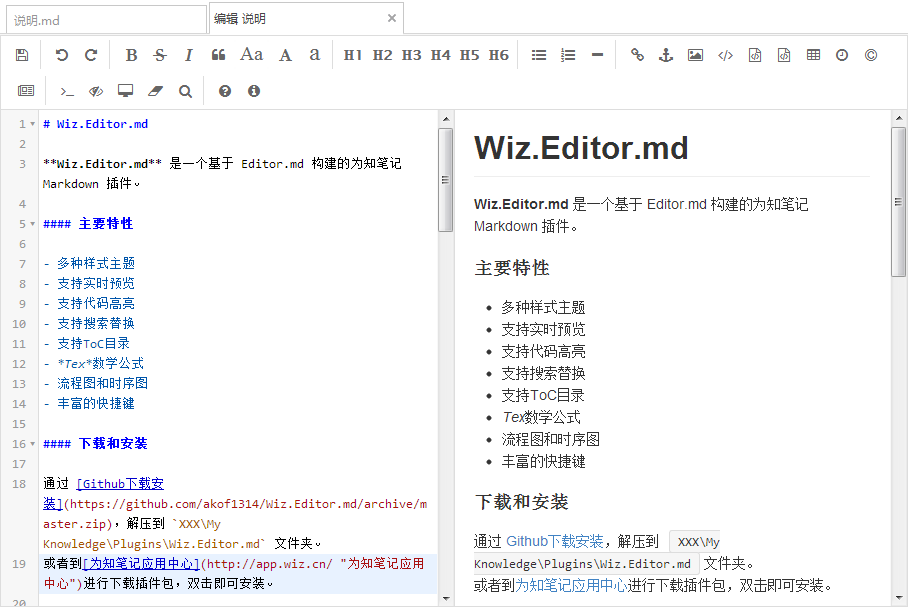Viewport: 908px width, 607px height.
Task: Insert inline code
Action: (x=725, y=55)
